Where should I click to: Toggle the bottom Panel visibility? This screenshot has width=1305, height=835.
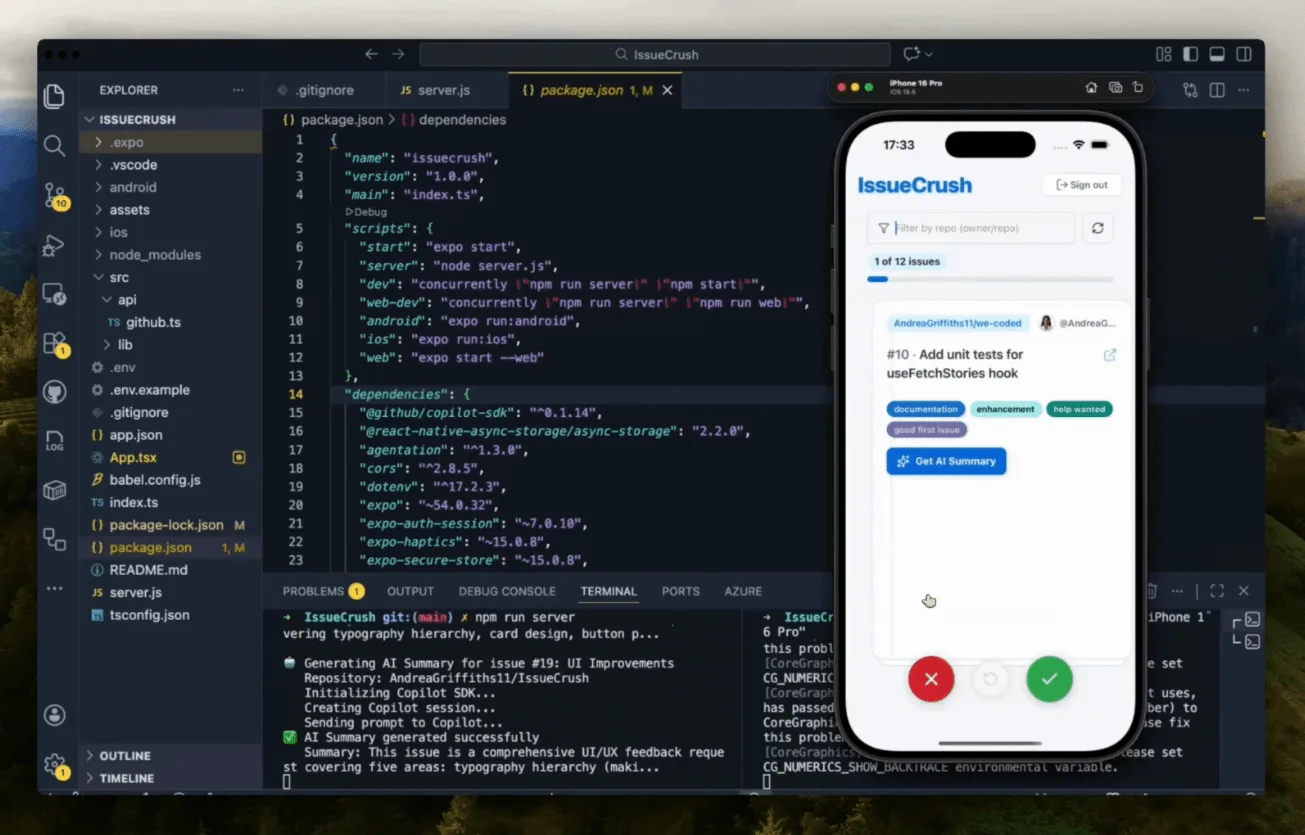(x=1215, y=53)
